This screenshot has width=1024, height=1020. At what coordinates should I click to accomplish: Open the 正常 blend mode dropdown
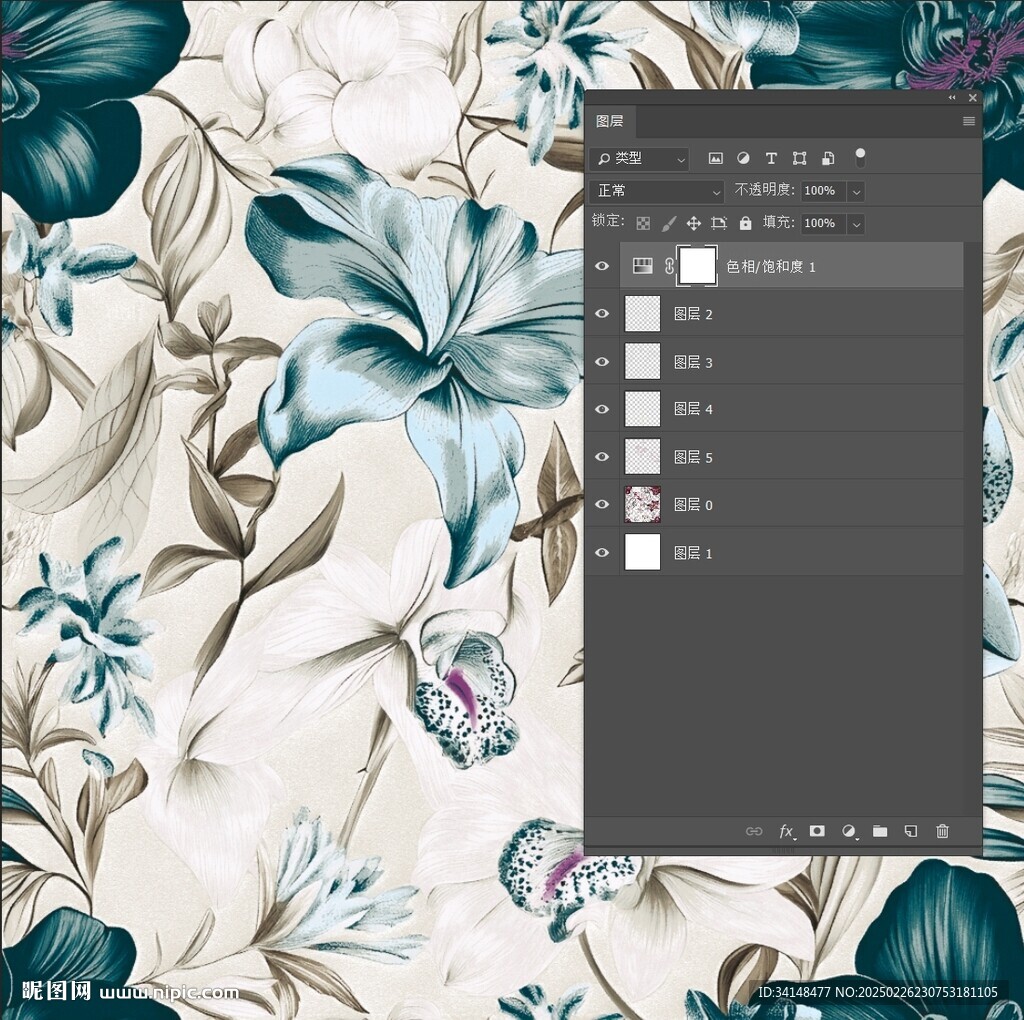pos(657,191)
